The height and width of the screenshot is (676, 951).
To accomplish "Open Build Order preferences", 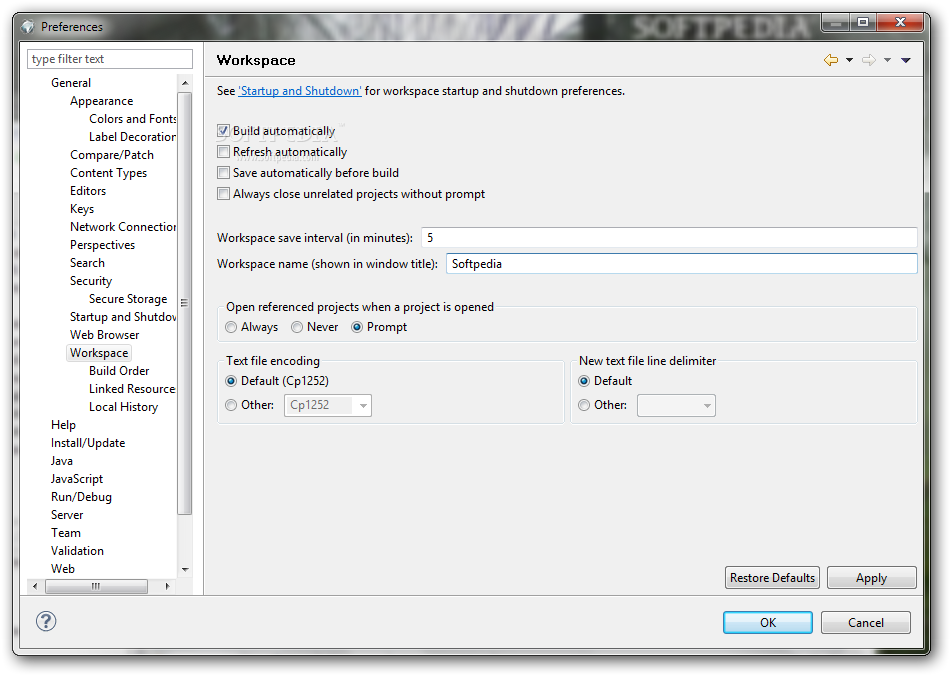I will coord(119,371).
